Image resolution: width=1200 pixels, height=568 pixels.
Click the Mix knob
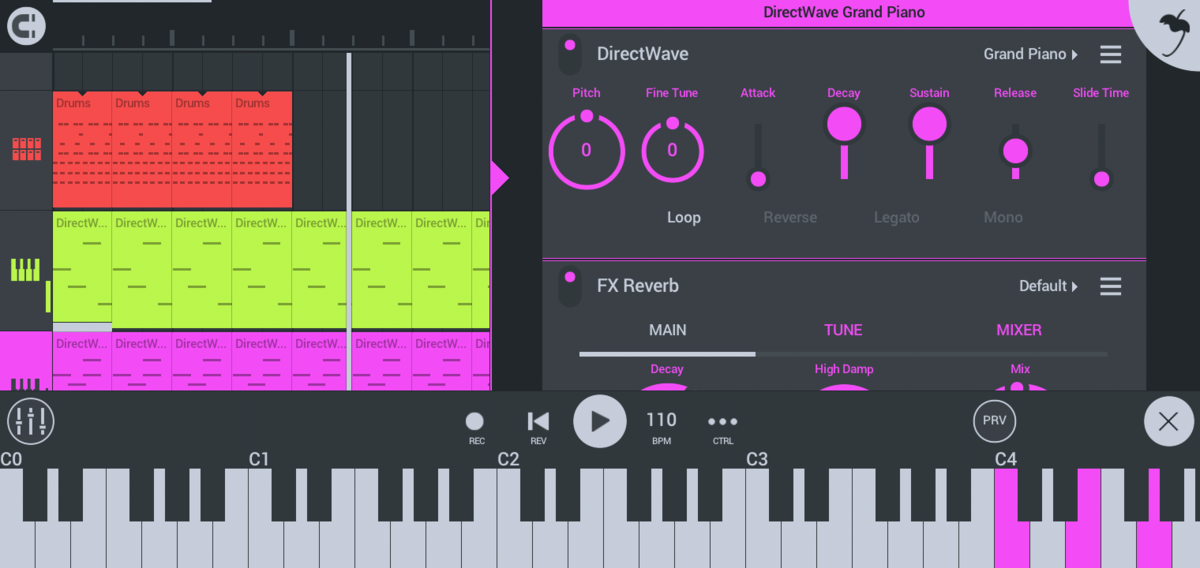pyautogui.click(x=1020, y=386)
